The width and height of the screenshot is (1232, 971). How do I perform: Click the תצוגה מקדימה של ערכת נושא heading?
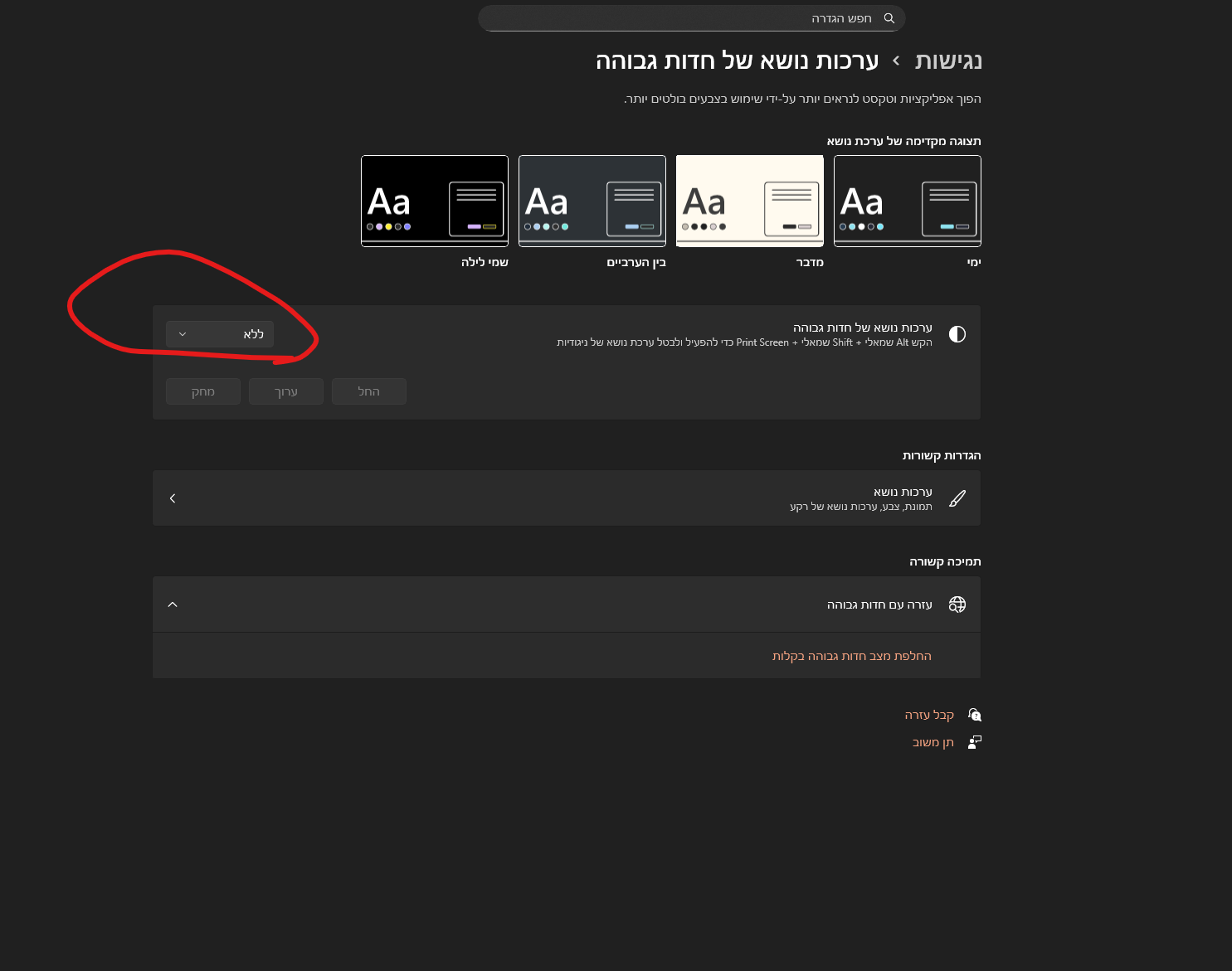[903, 141]
